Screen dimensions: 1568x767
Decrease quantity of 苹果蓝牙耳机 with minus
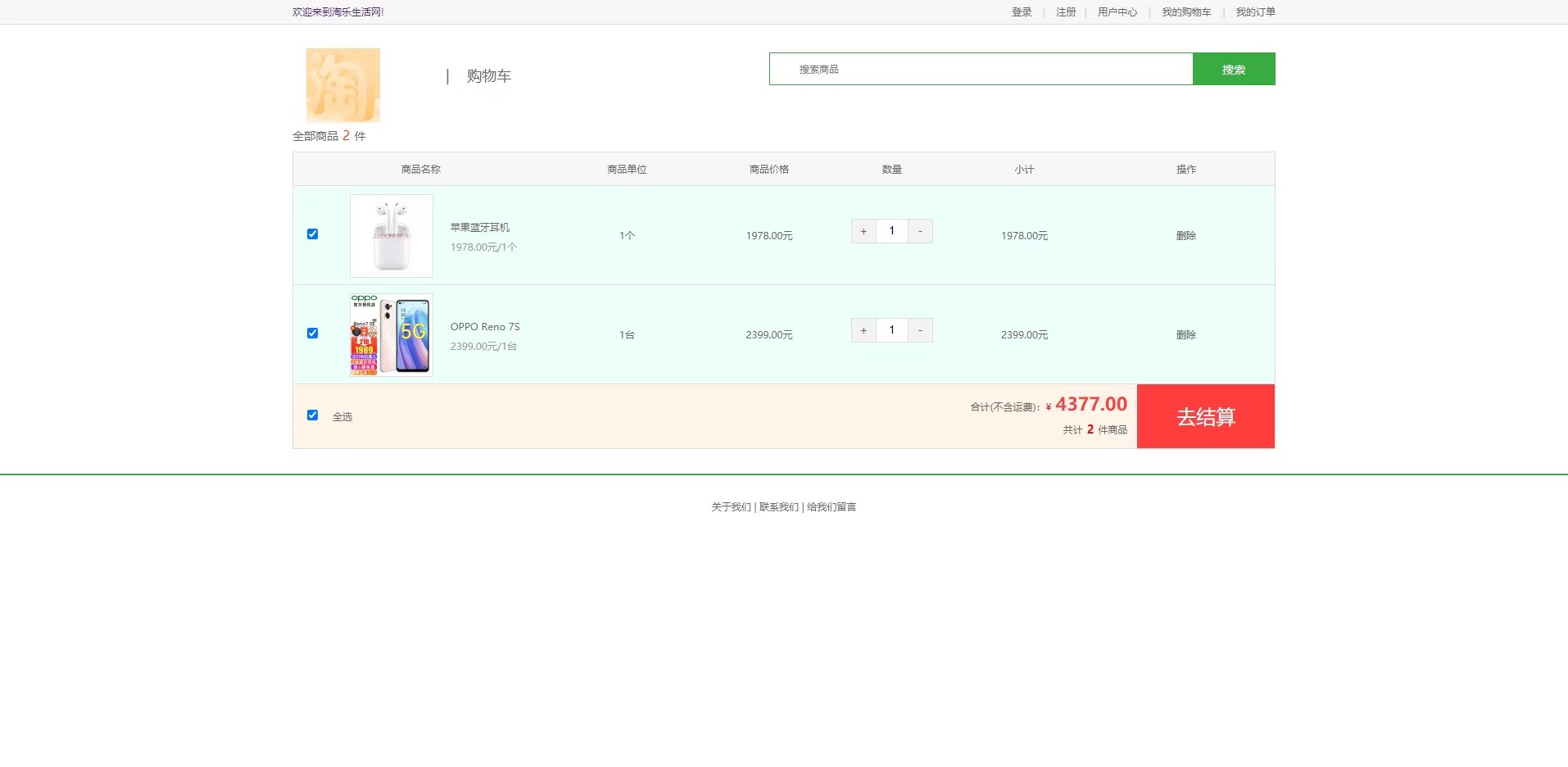(x=921, y=231)
